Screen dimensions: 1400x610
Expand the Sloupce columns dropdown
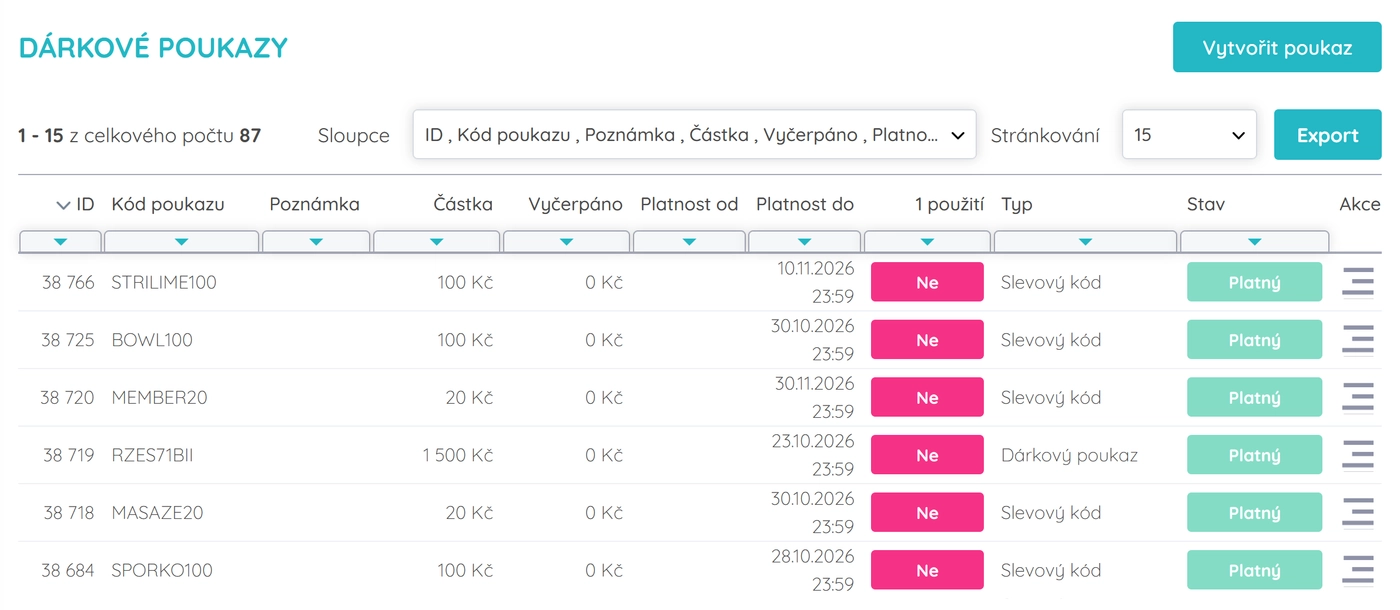click(x=694, y=135)
